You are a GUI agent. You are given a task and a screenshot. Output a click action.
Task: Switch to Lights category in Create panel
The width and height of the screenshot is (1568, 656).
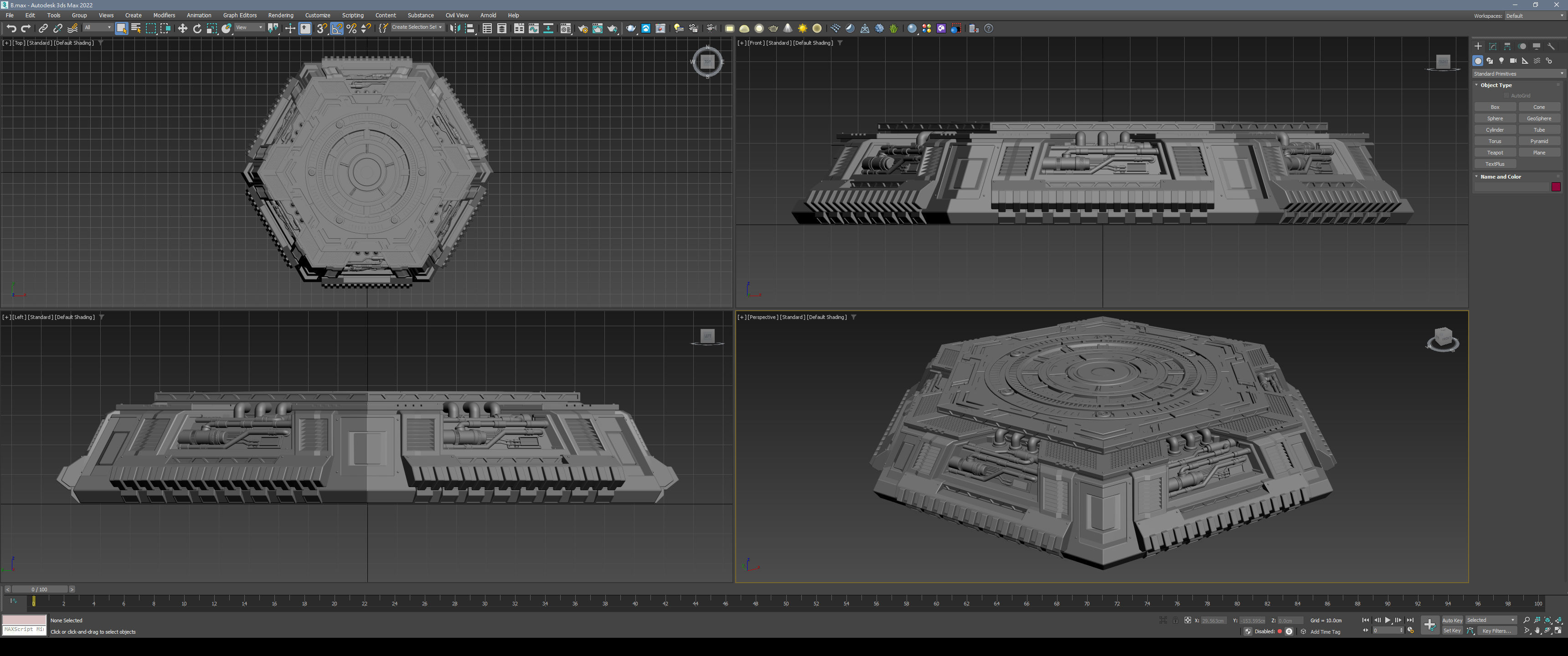pyautogui.click(x=1501, y=61)
